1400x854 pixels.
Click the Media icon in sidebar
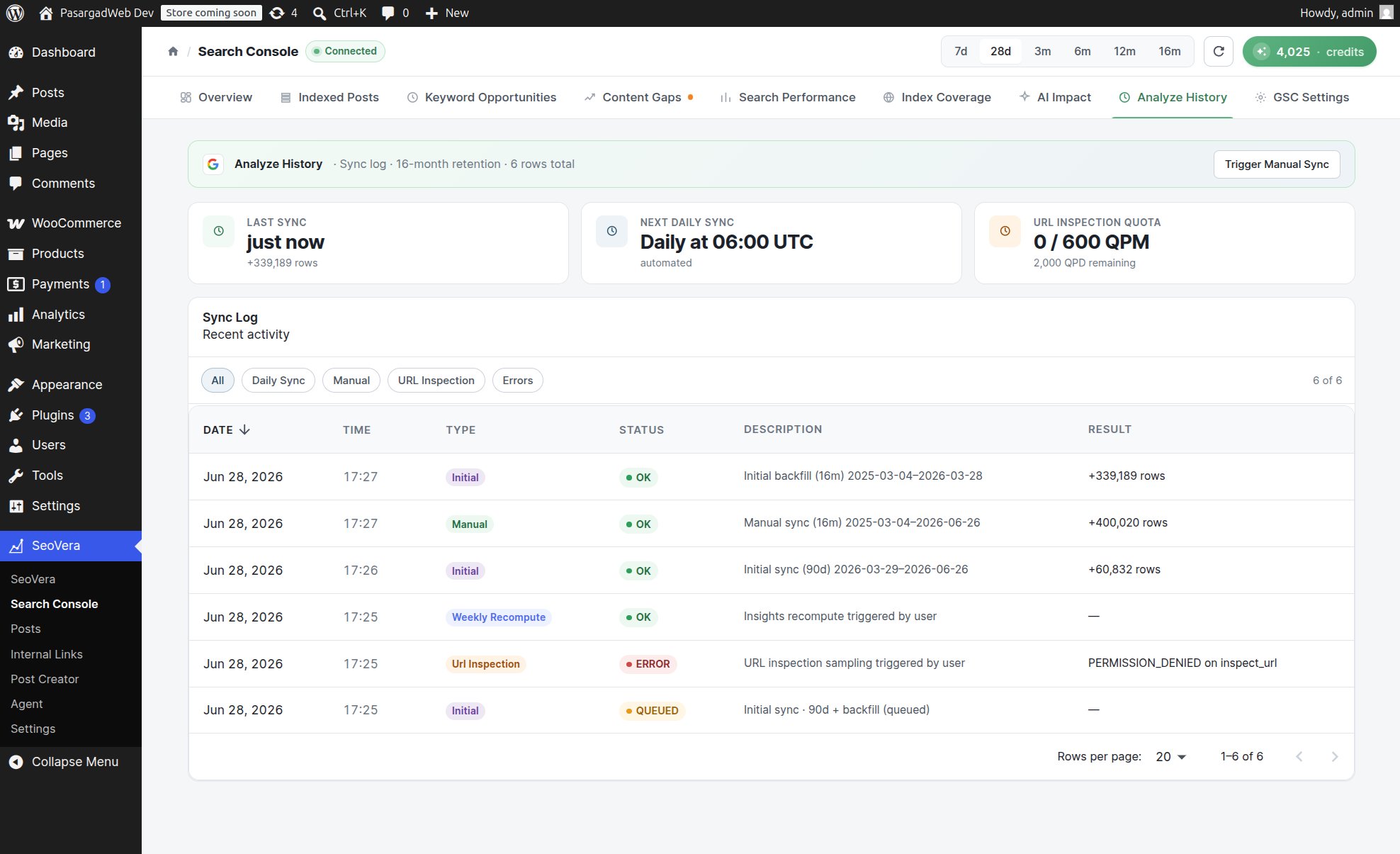pyautogui.click(x=16, y=123)
